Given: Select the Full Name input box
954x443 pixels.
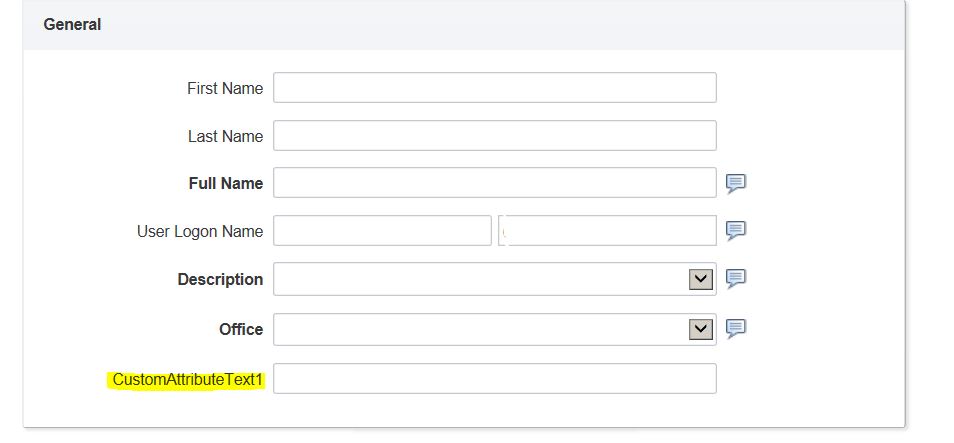Looking at the screenshot, I should pos(495,183).
